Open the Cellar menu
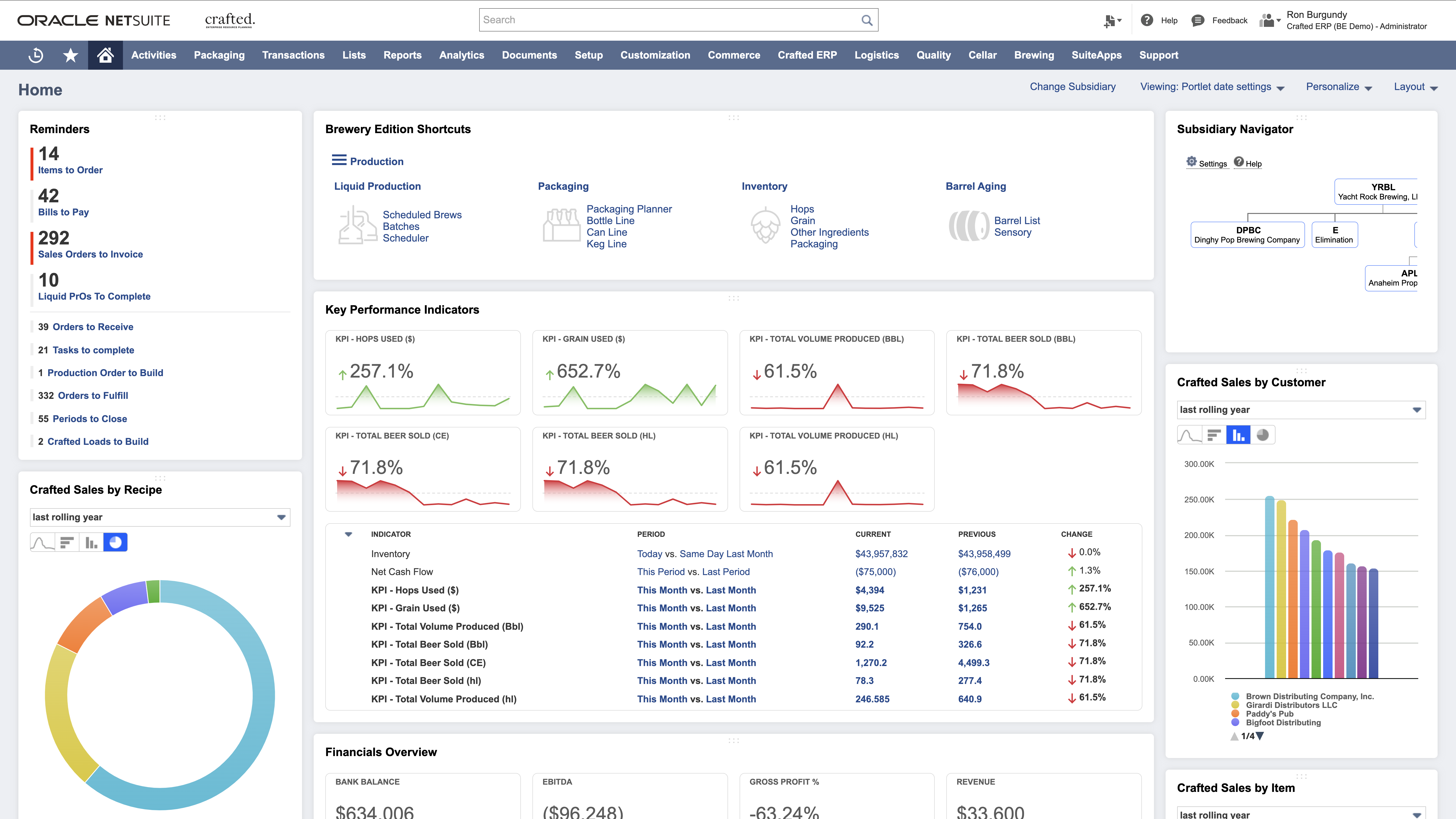 click(982, 55)
